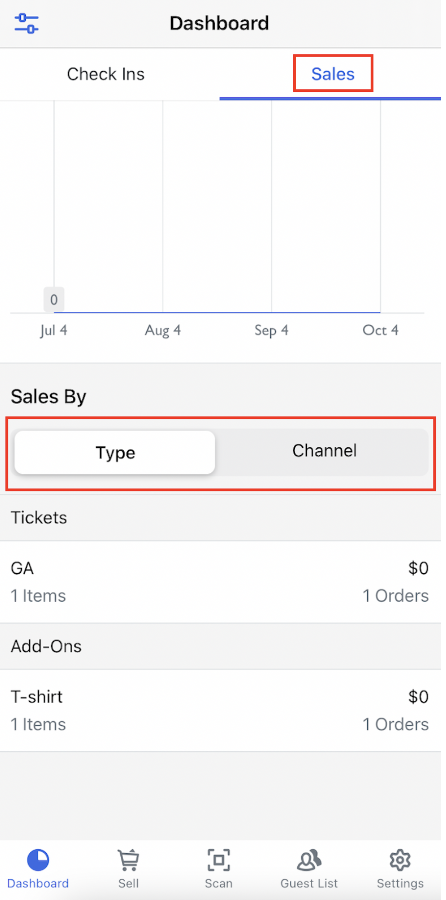Open the Settings gear icon

[400, 860]
